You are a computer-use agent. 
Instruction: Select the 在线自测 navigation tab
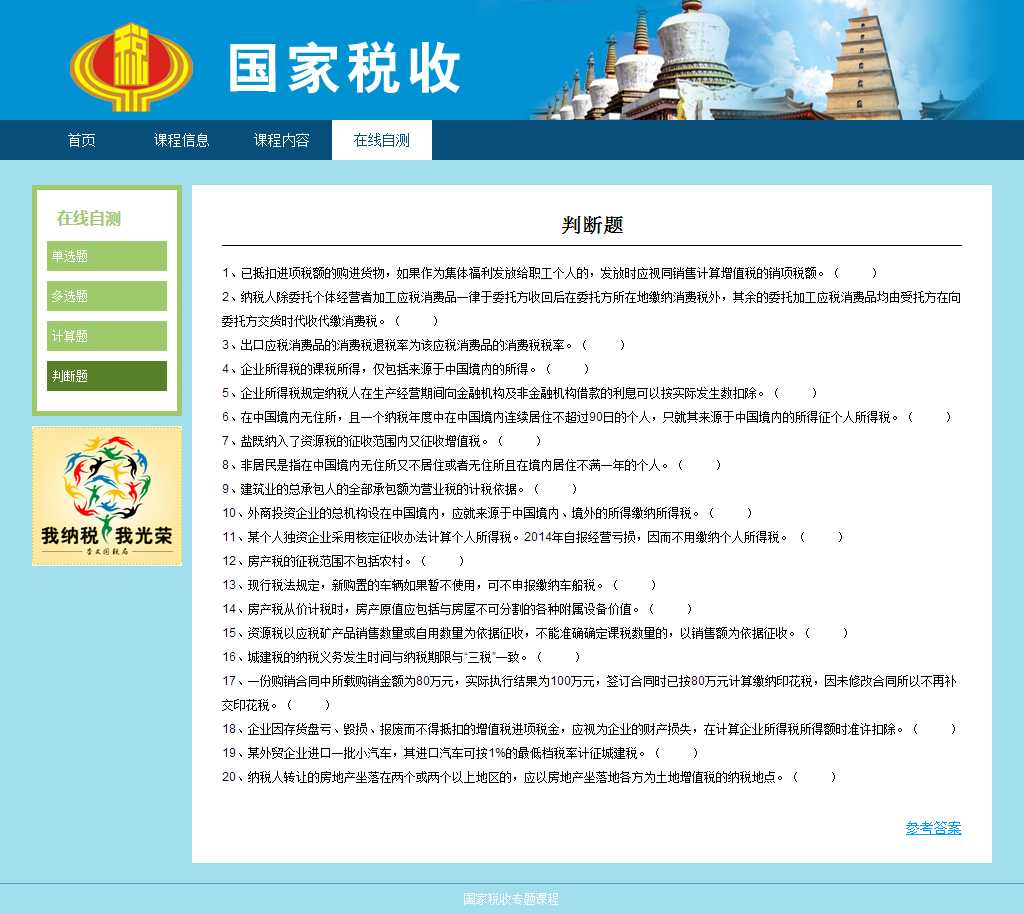(381, 140)
